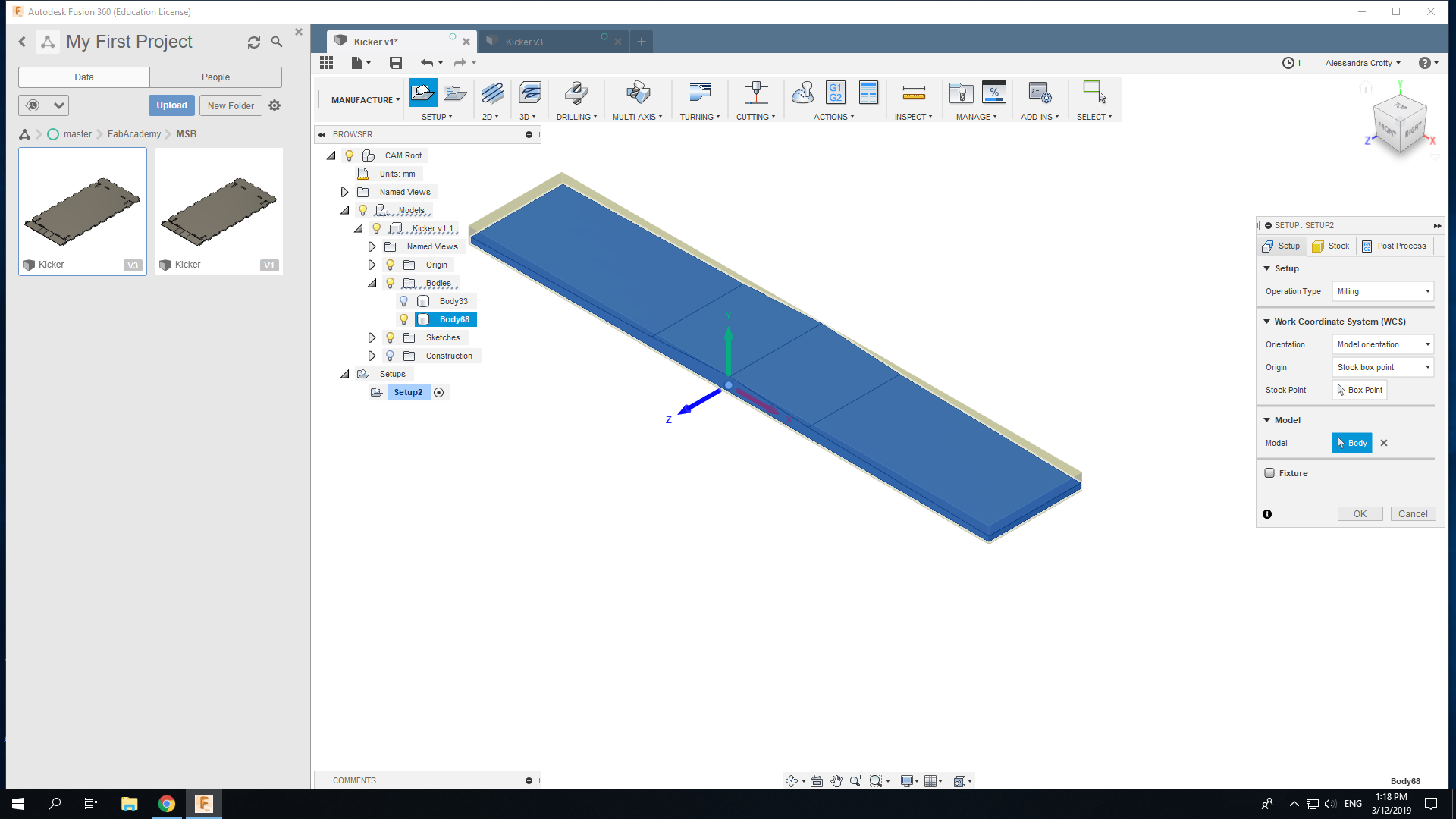The height and width of the screenshot is (819, 1456).
Task: Open the Drilling tool icon
Action: (576, 93)
